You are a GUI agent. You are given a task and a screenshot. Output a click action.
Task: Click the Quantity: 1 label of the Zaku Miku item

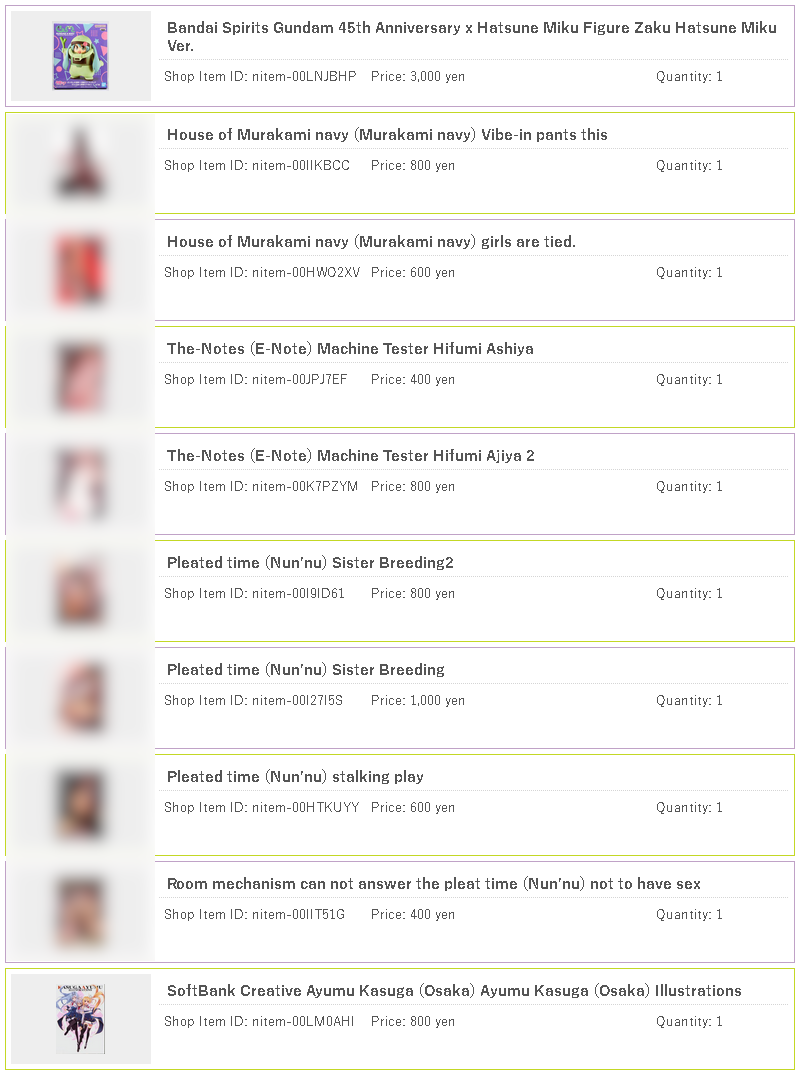tap(689, 77)
